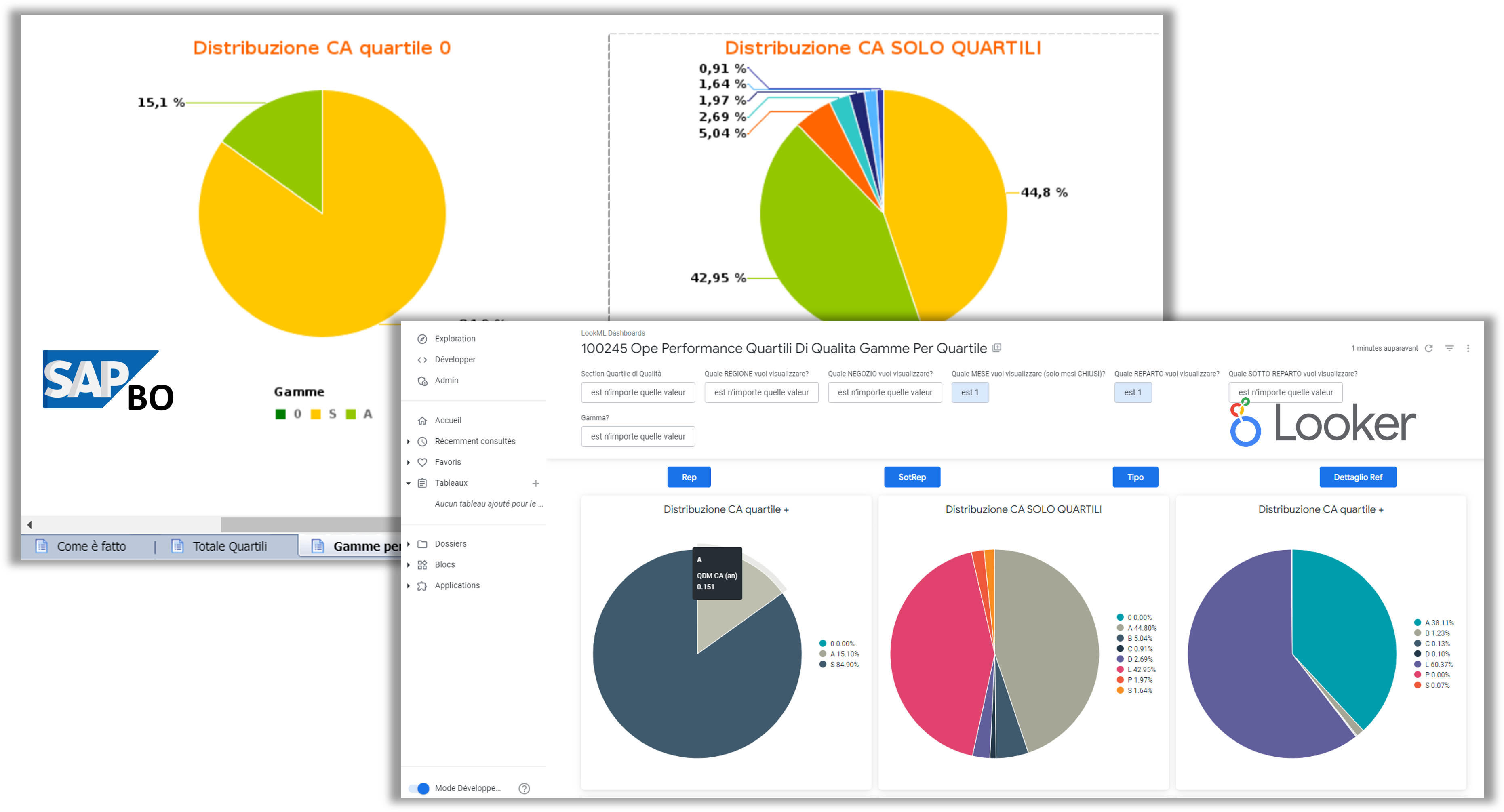Switch to the Totale Quartili tab
Viewport: 1504px width, 812px height.
219,547
